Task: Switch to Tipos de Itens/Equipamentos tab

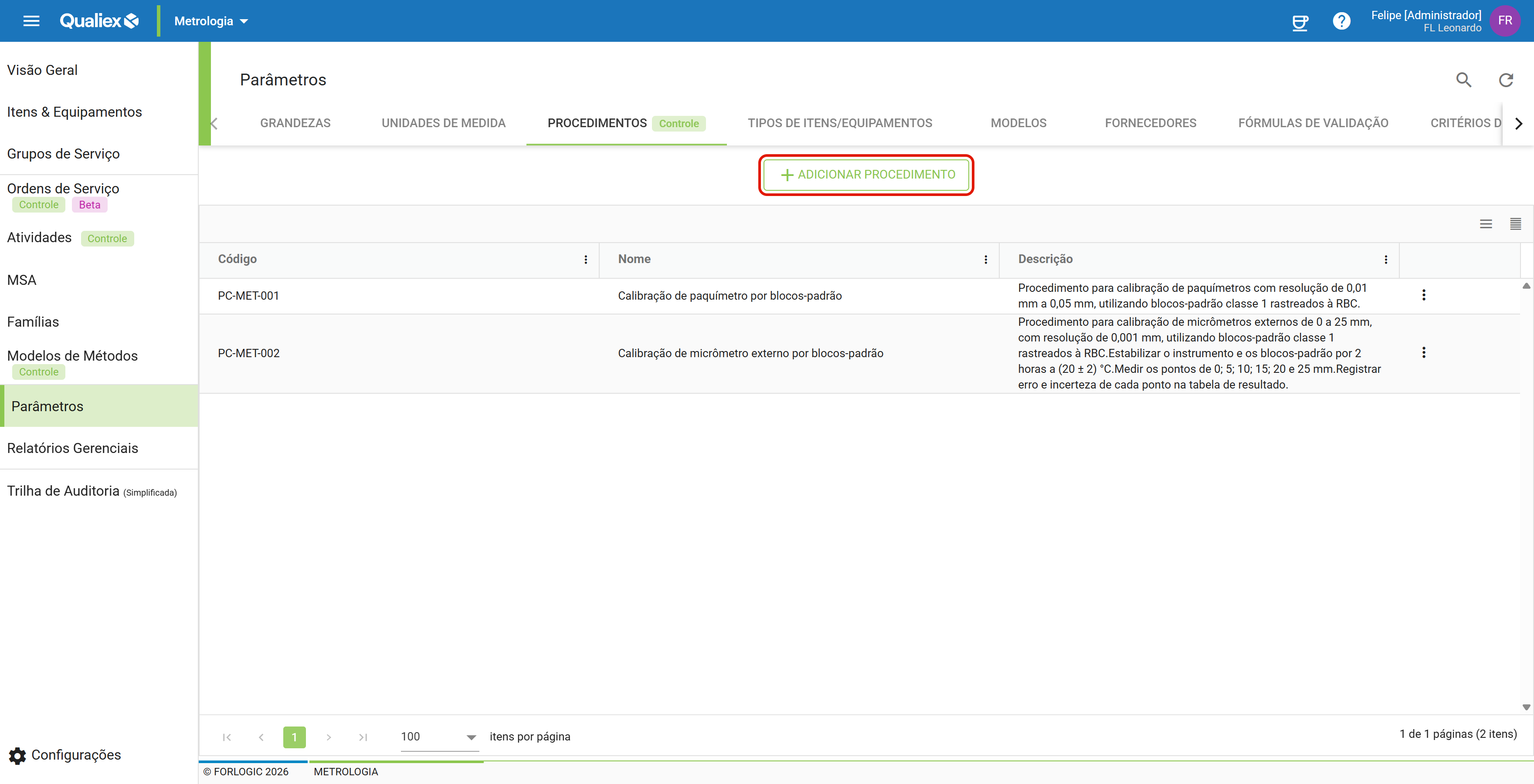Action: (840, 123)
